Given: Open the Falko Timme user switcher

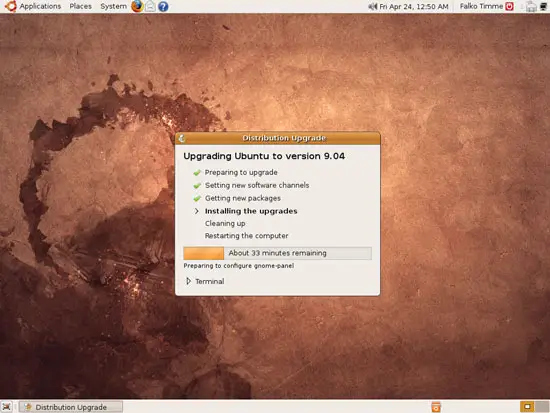Looking at the screenshot, I should click(481, 6).
